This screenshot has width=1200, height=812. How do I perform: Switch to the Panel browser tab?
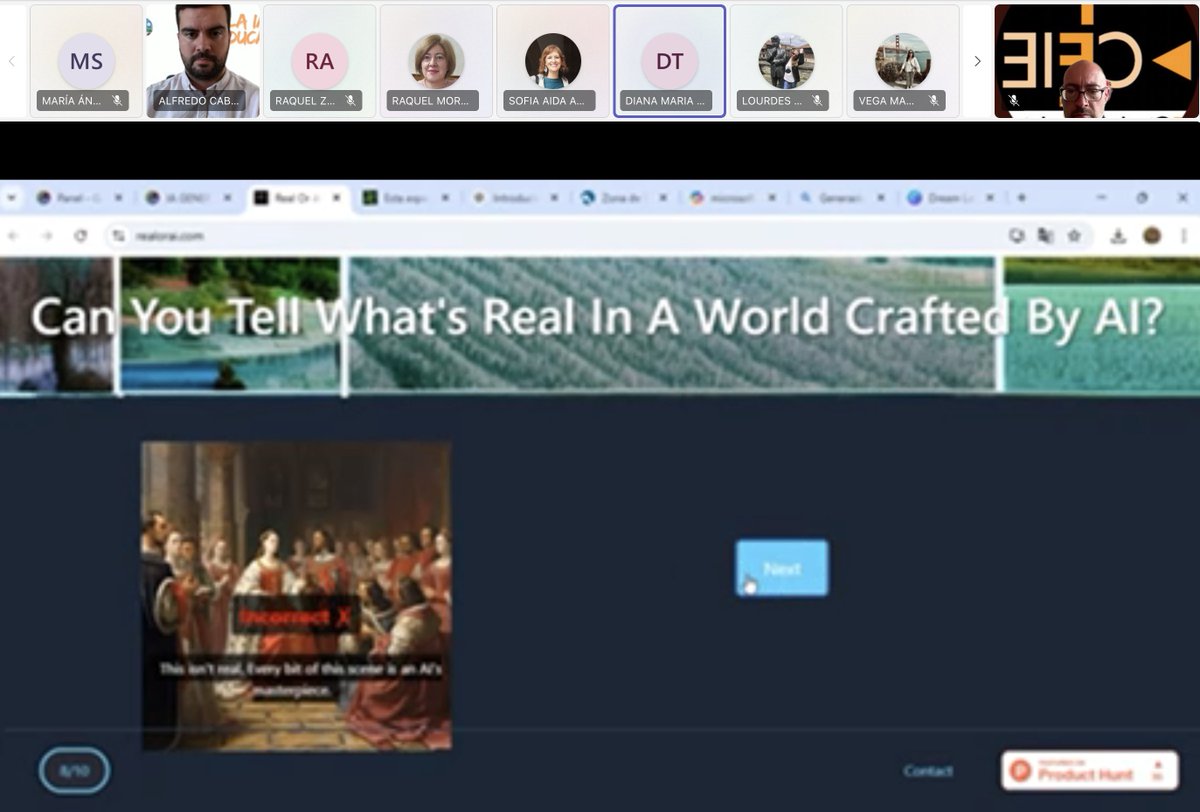click(79, 198)
